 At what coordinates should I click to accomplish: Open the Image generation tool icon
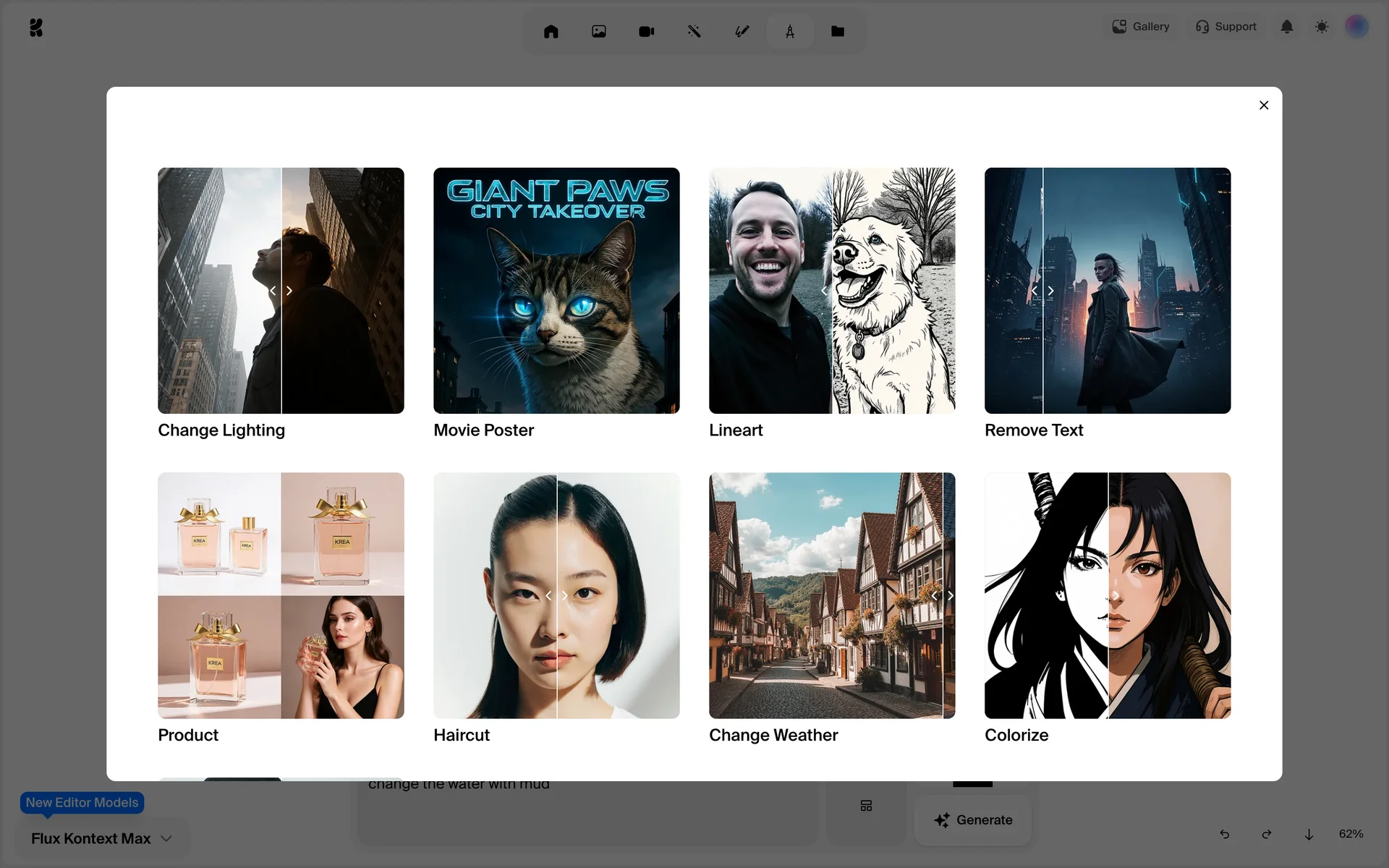point(598,31)
